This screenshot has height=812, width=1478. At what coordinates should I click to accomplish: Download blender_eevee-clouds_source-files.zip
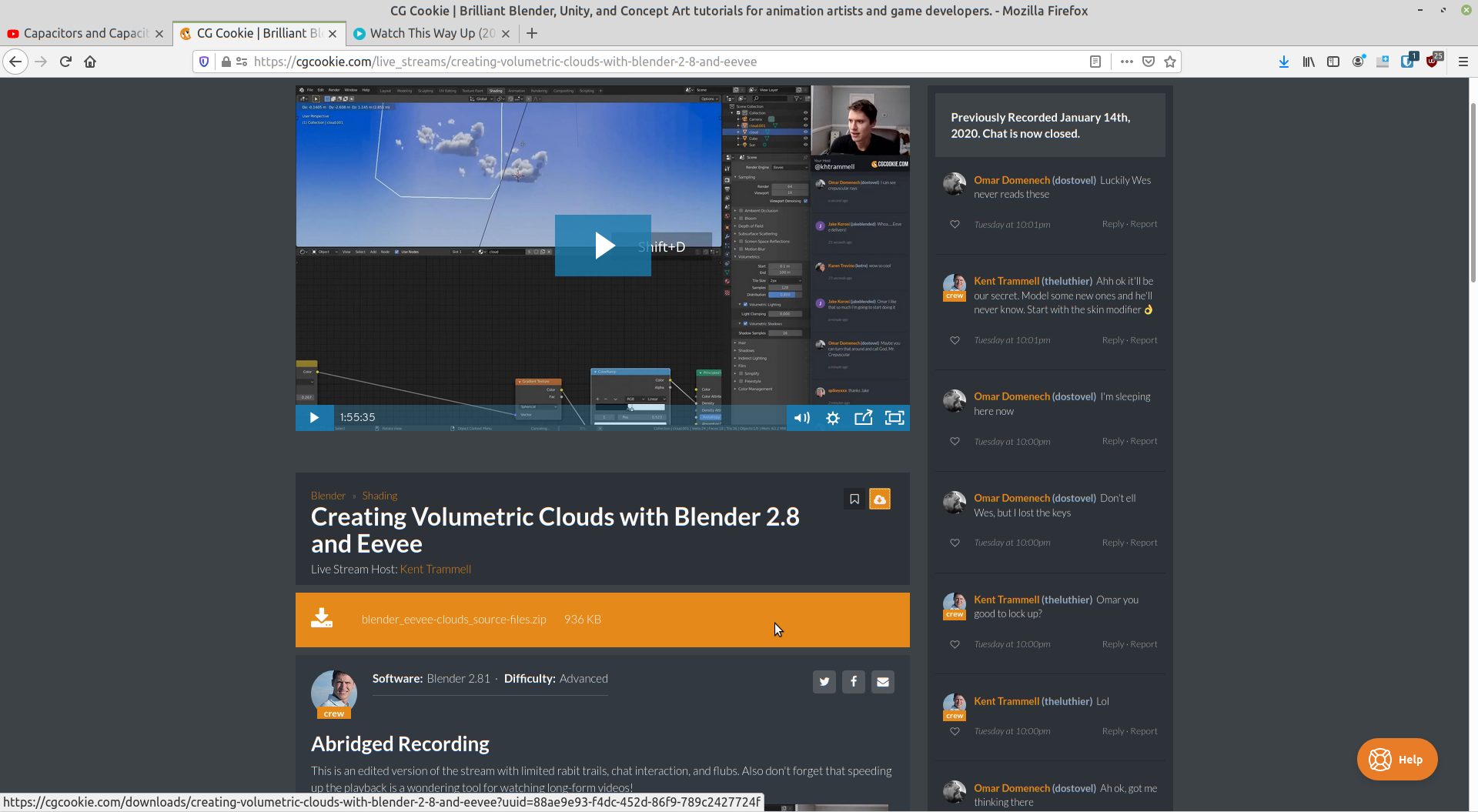tap(603, 620)
